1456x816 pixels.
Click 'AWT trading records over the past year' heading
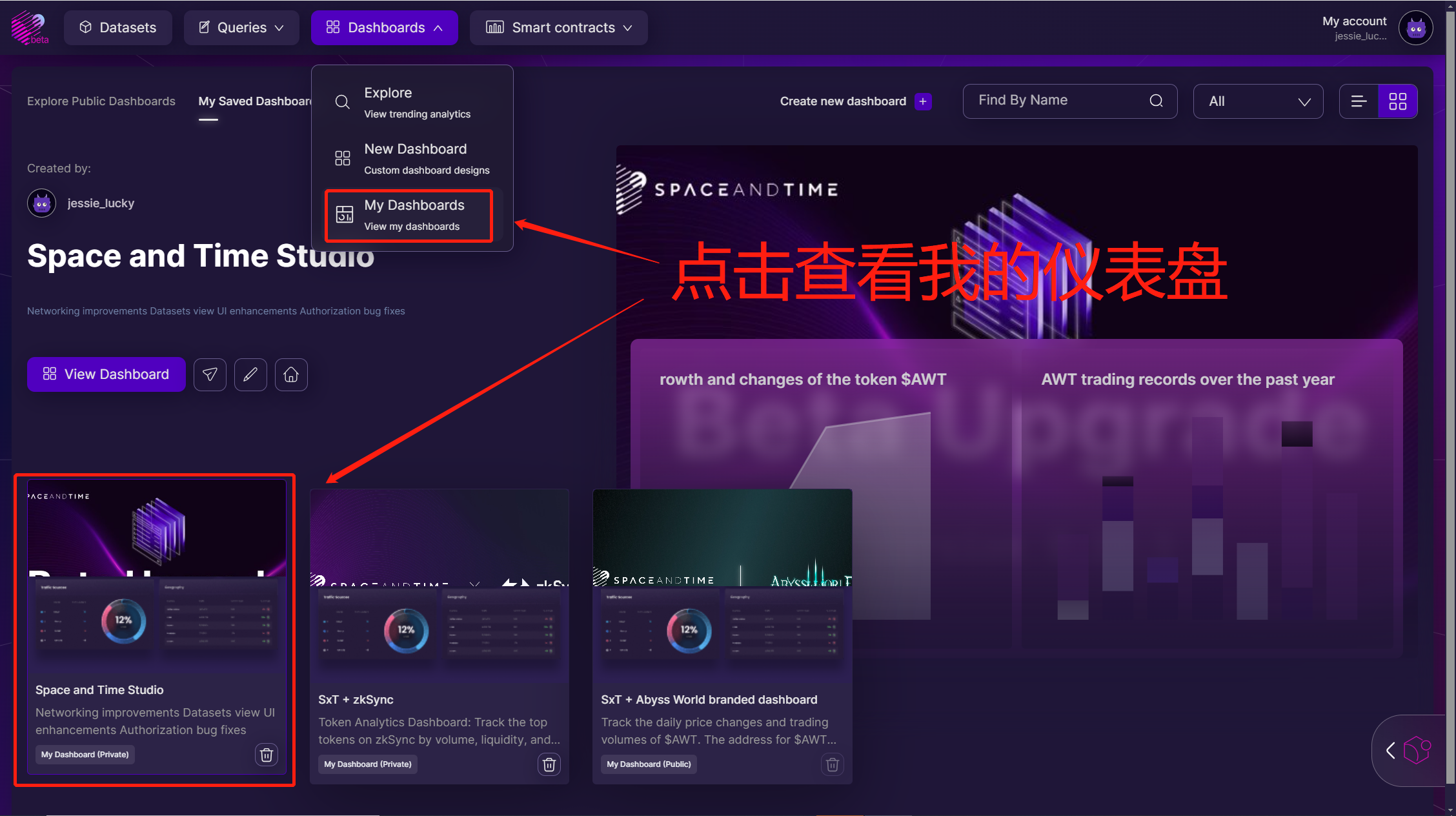click(1188, 380)
